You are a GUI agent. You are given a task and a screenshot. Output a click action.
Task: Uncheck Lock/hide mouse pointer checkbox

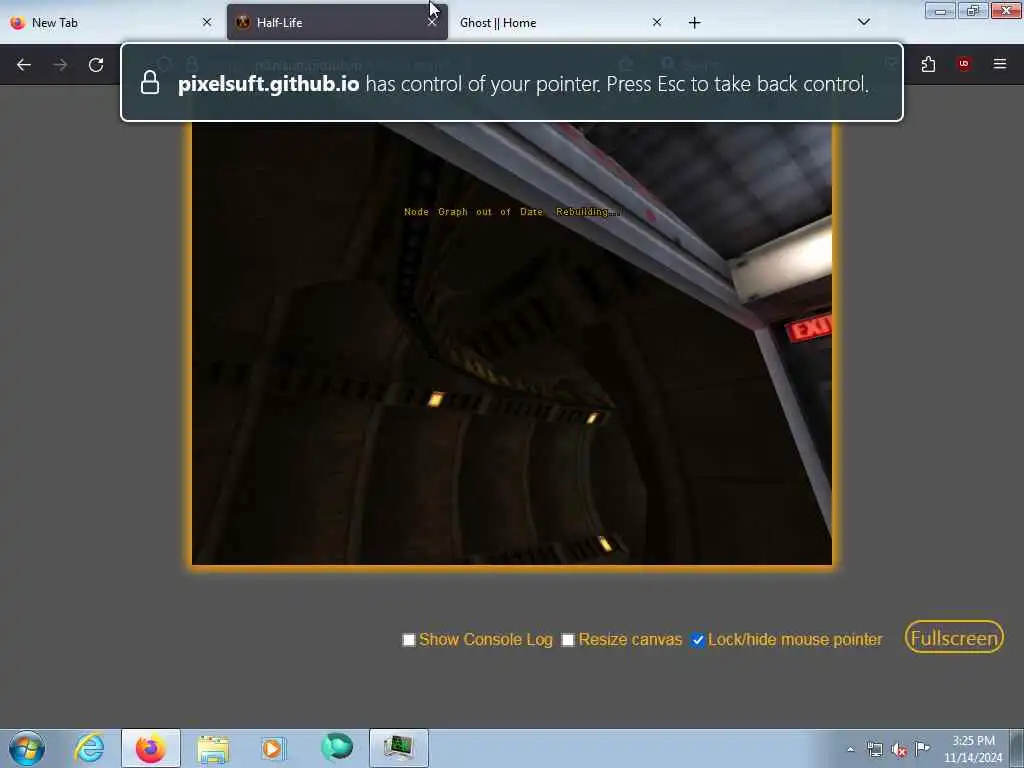(697, 640)
